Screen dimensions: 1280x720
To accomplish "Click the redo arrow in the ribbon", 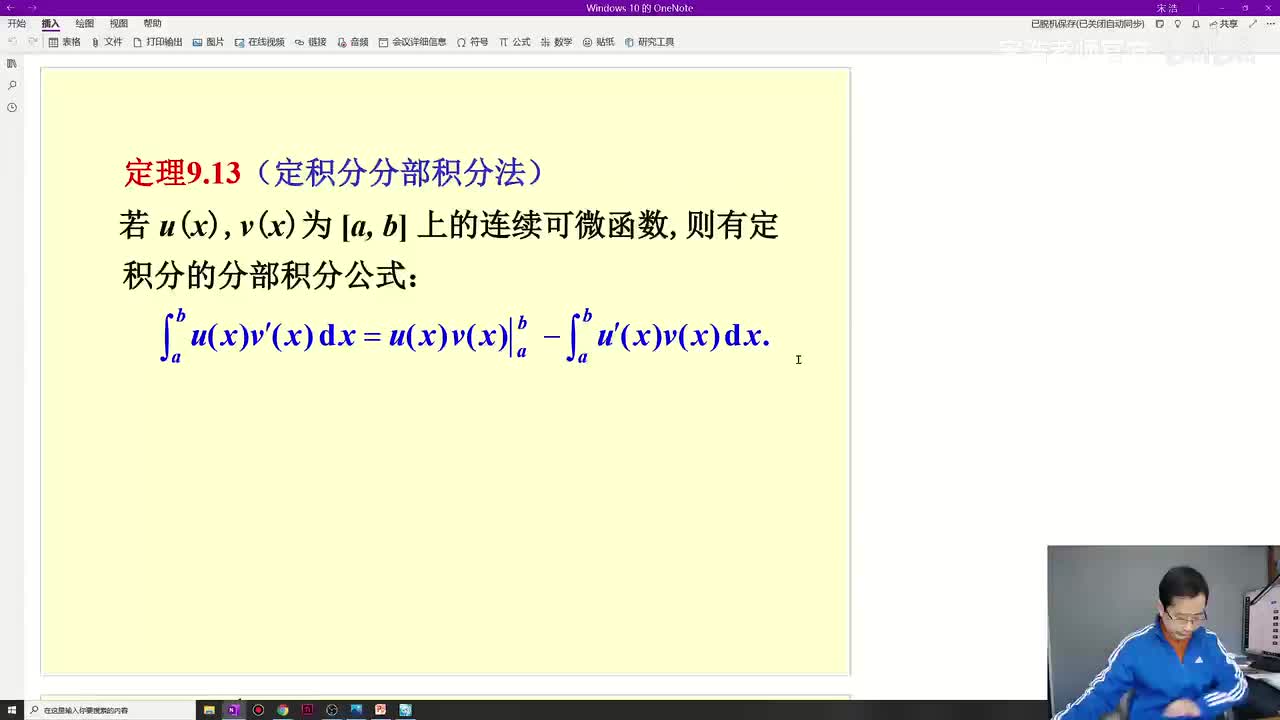I will [x=32, y=42].
